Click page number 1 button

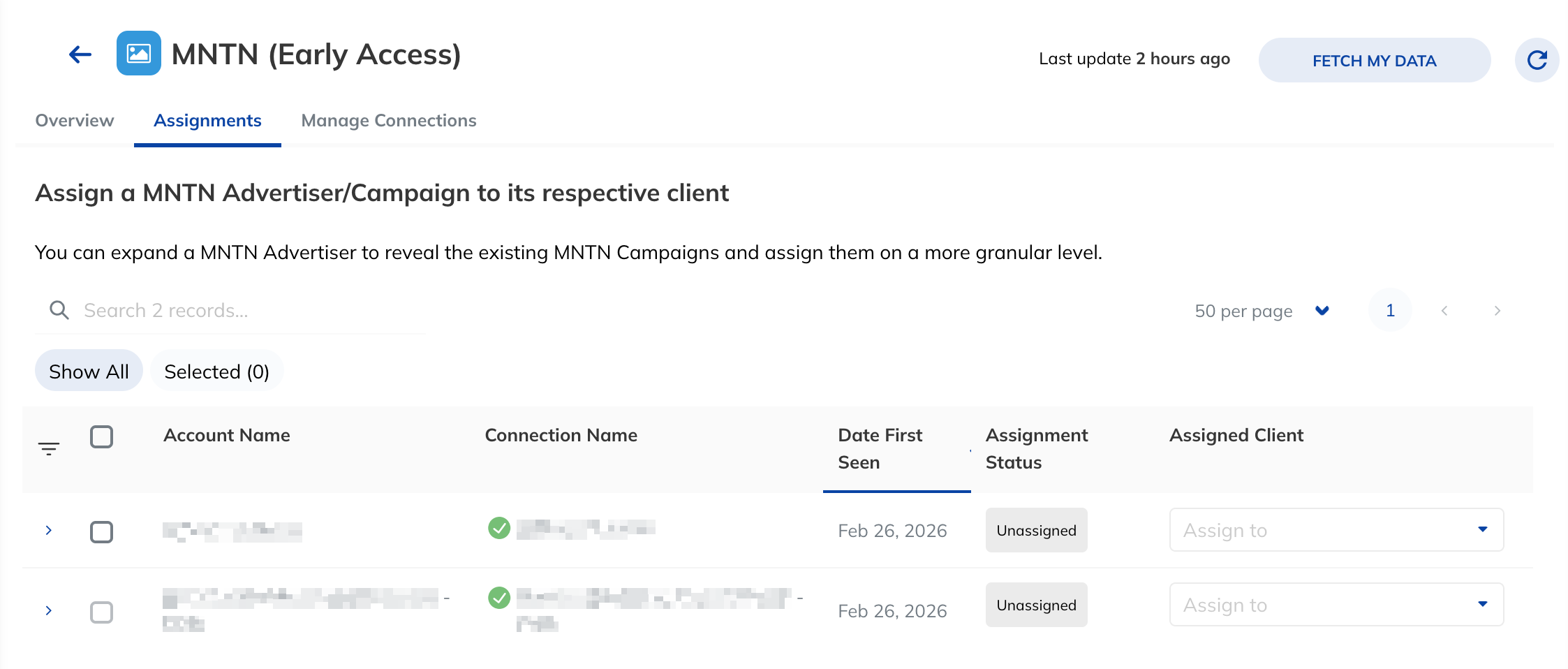pyautogui.click(x=1390, y=310)
